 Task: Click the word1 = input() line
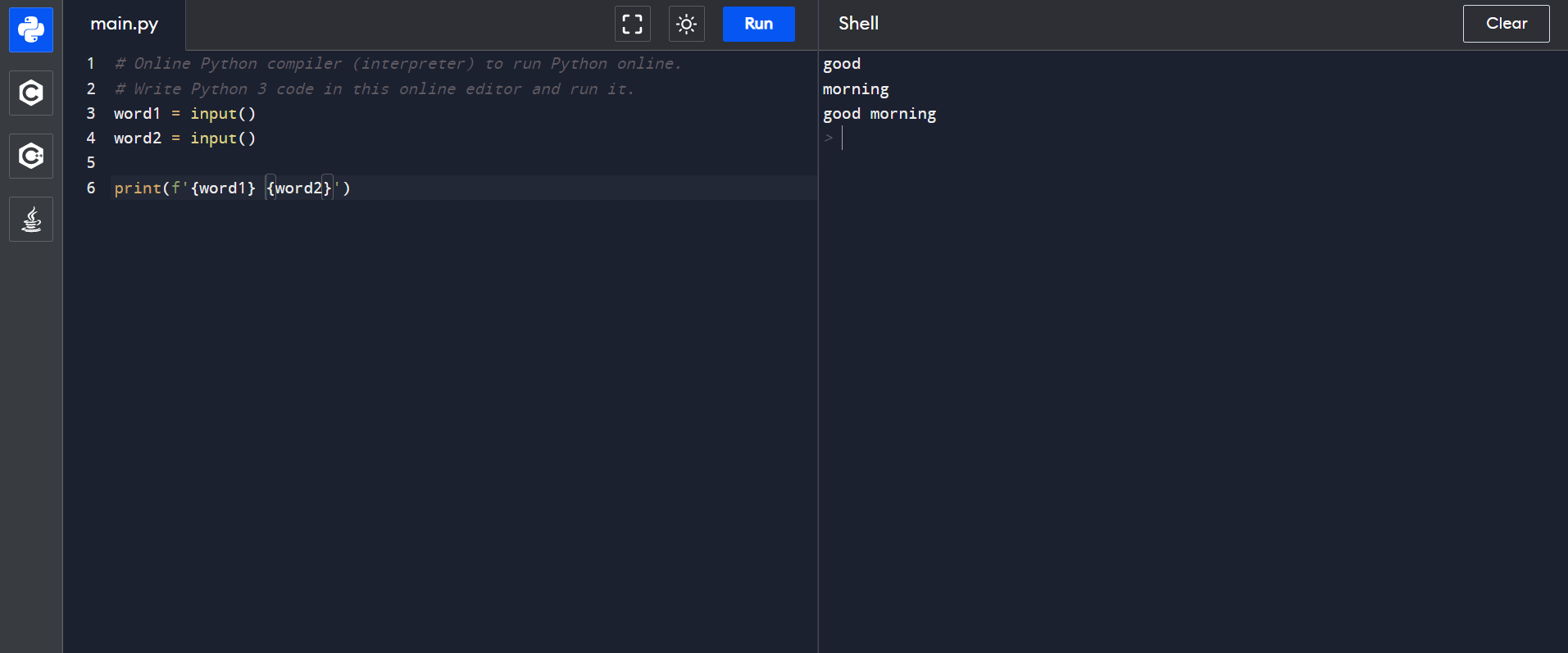[184, 114]
